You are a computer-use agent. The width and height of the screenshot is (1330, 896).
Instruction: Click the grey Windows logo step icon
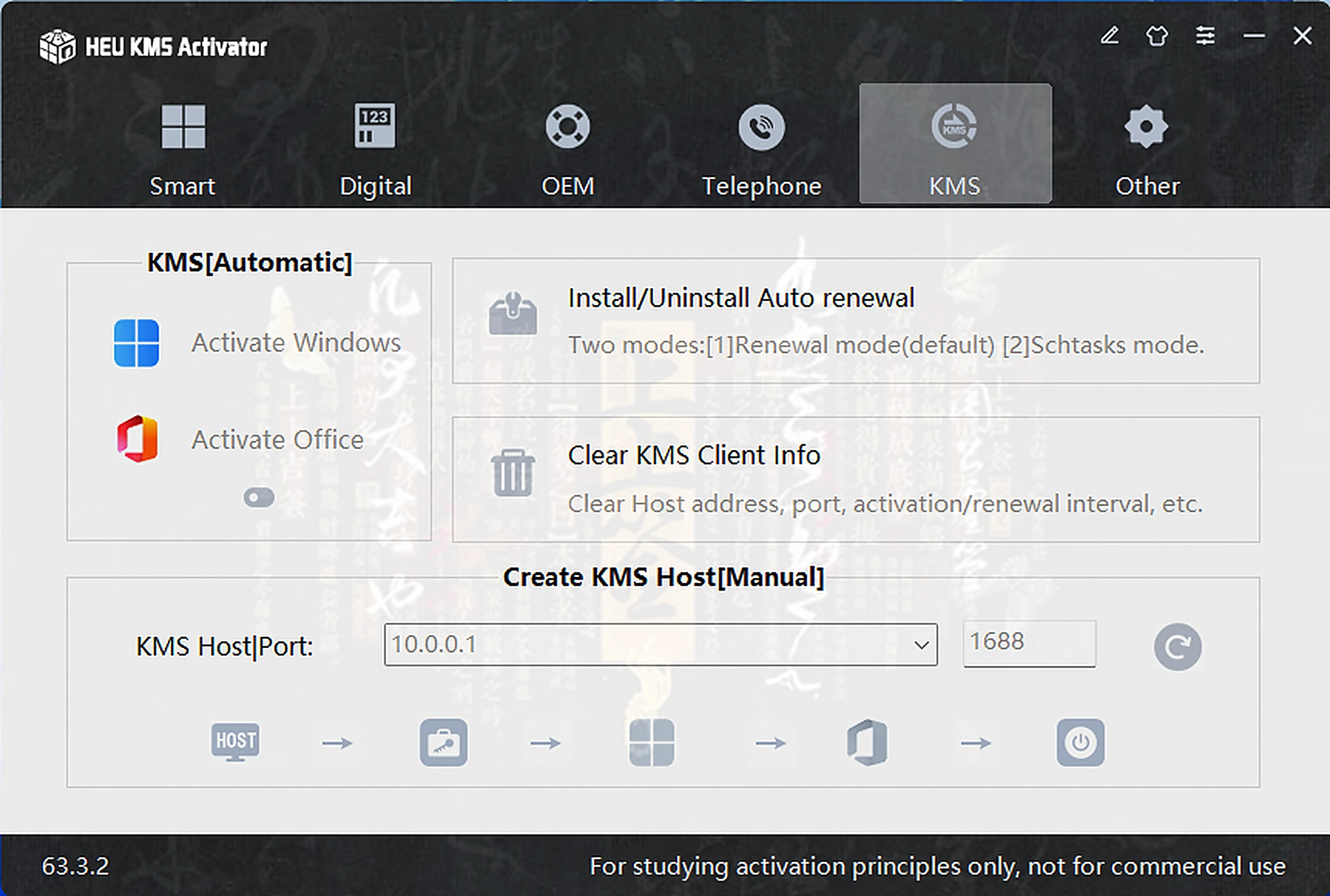[x=652, y=742]
